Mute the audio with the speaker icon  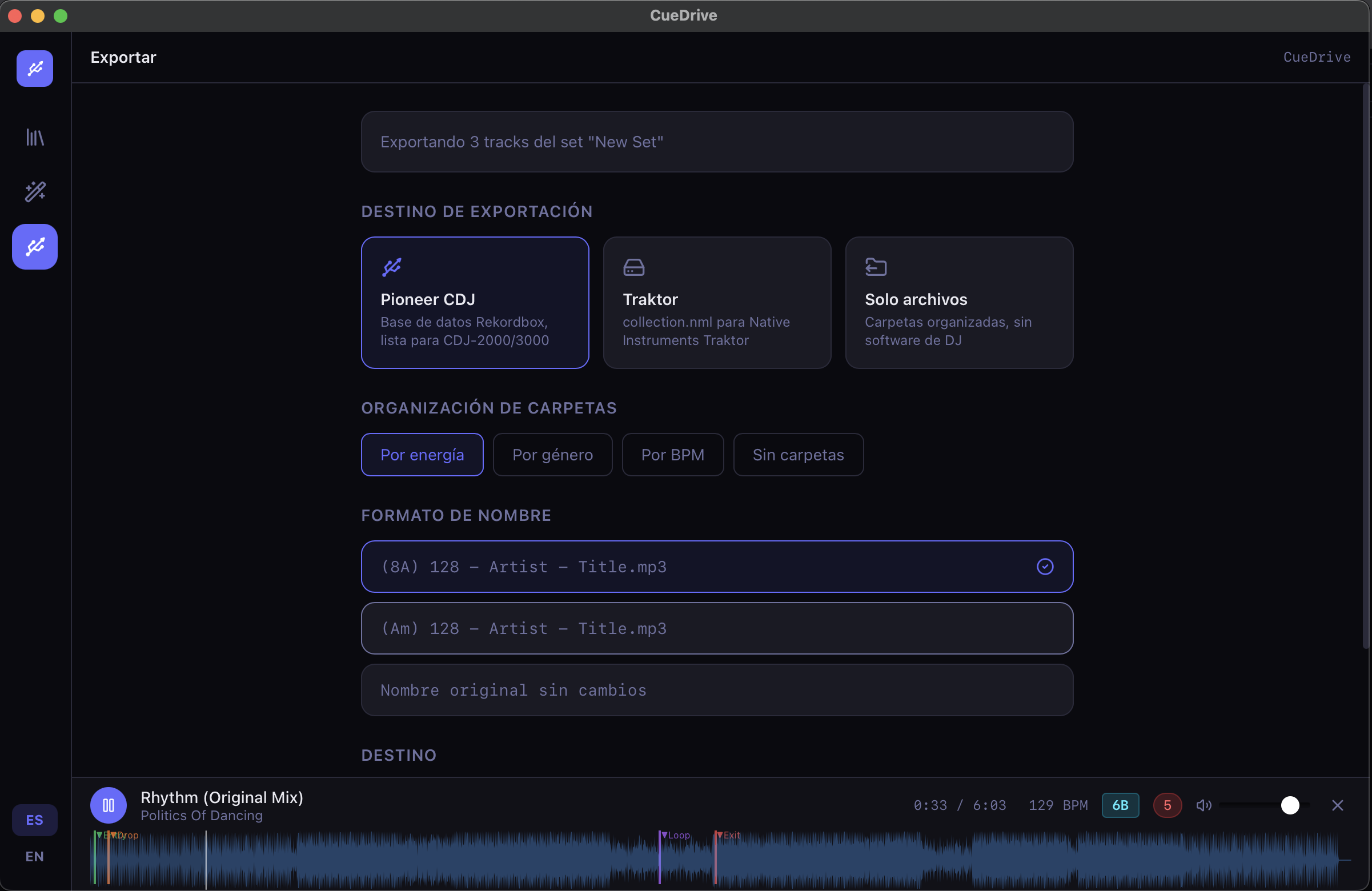click(x=1204, y=805)
